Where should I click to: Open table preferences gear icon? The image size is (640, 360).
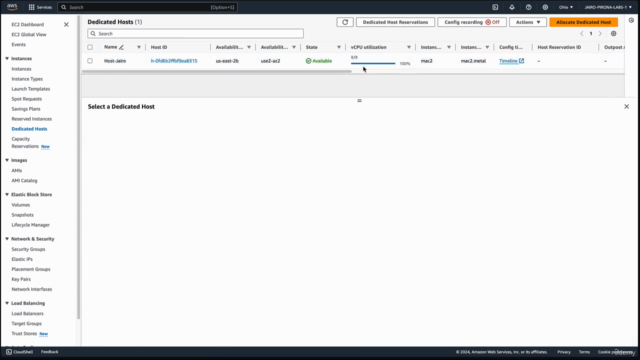613,33
